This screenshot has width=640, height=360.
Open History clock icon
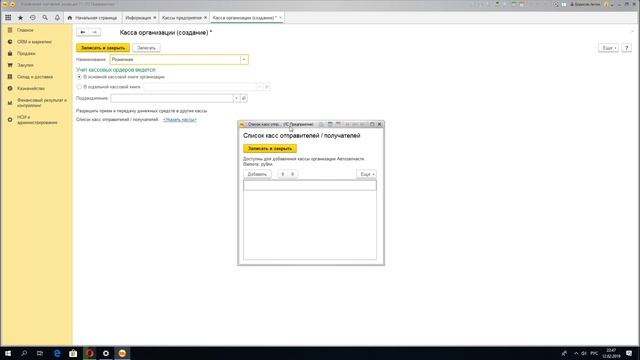click(33, 18)
